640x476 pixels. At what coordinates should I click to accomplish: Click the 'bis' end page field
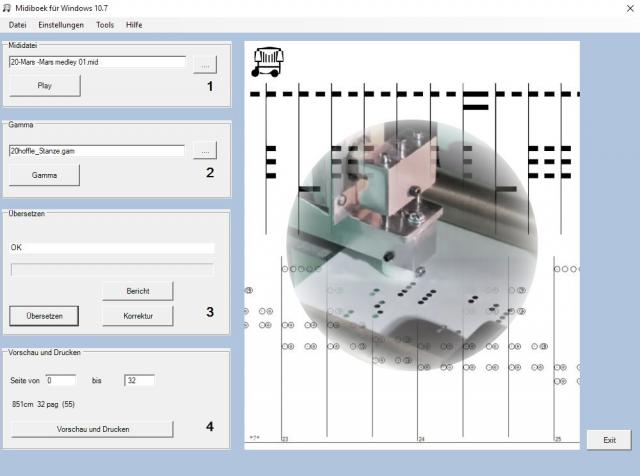pyautogui.click(x=139, y=380)
